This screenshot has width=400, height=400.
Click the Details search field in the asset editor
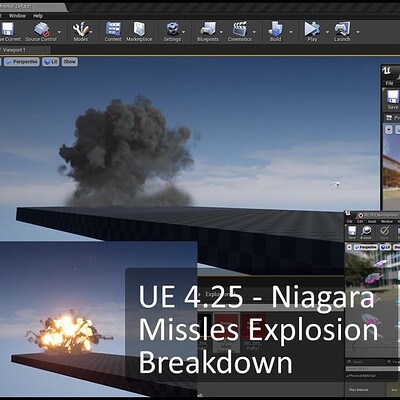(x=373, y=369)
